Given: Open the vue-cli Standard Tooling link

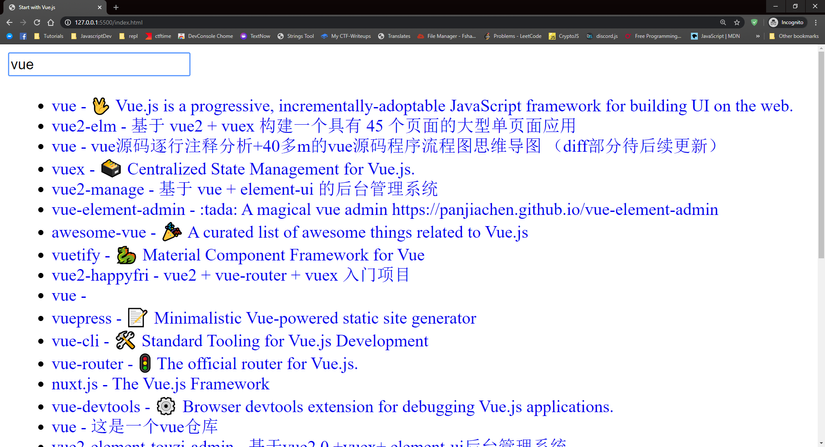Looking at the screenshot, I should point(240,341).
